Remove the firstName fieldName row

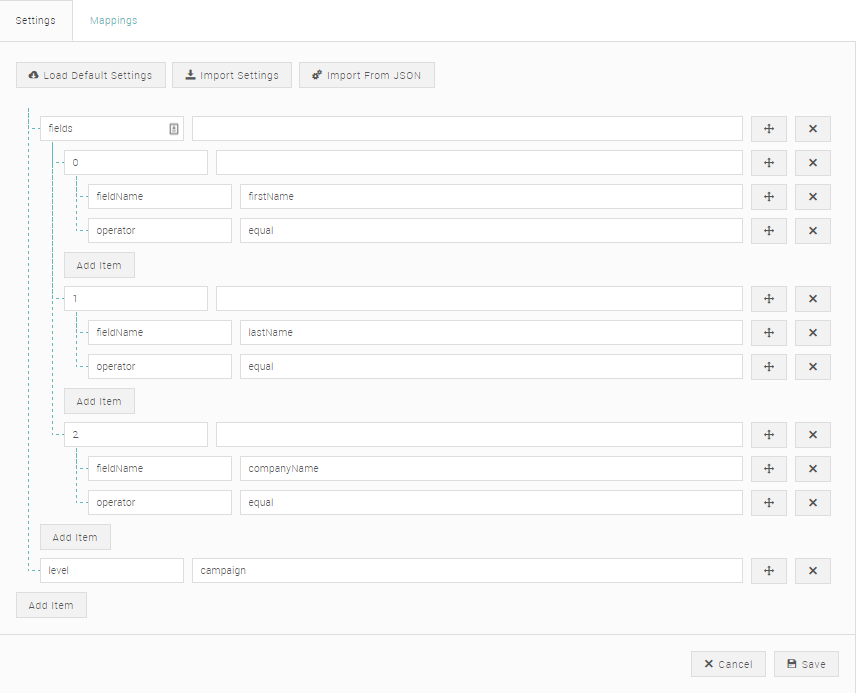click(x=813, y=197)
